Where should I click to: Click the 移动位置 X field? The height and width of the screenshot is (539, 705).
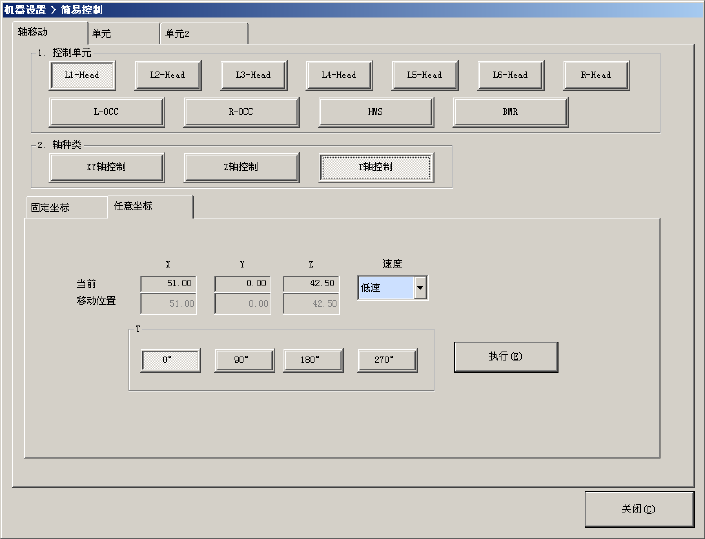[168, 304]
